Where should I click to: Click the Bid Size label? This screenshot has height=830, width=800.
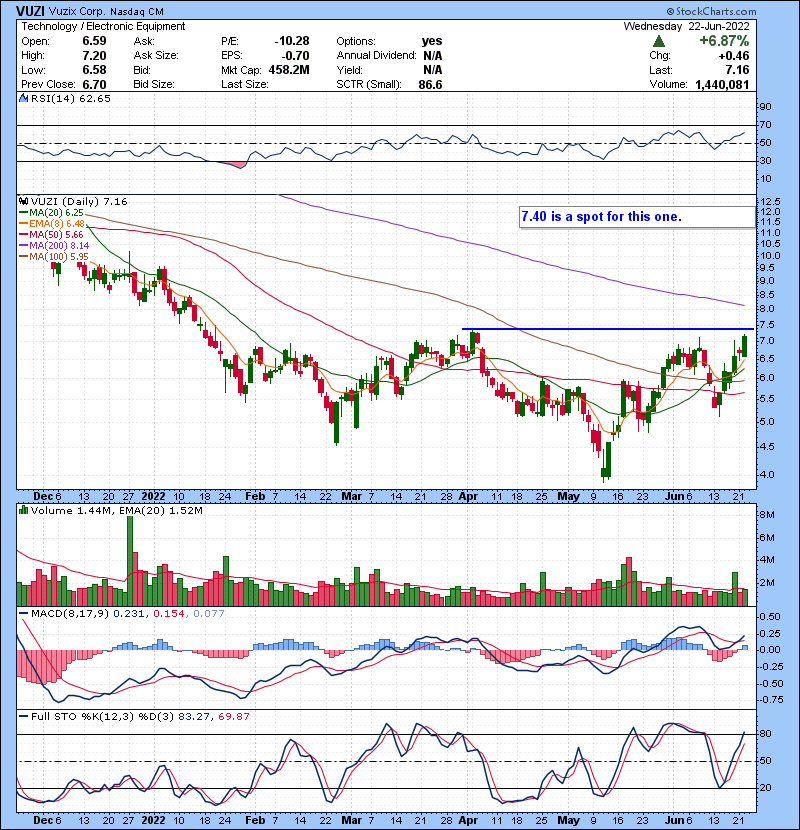point(154,84)
